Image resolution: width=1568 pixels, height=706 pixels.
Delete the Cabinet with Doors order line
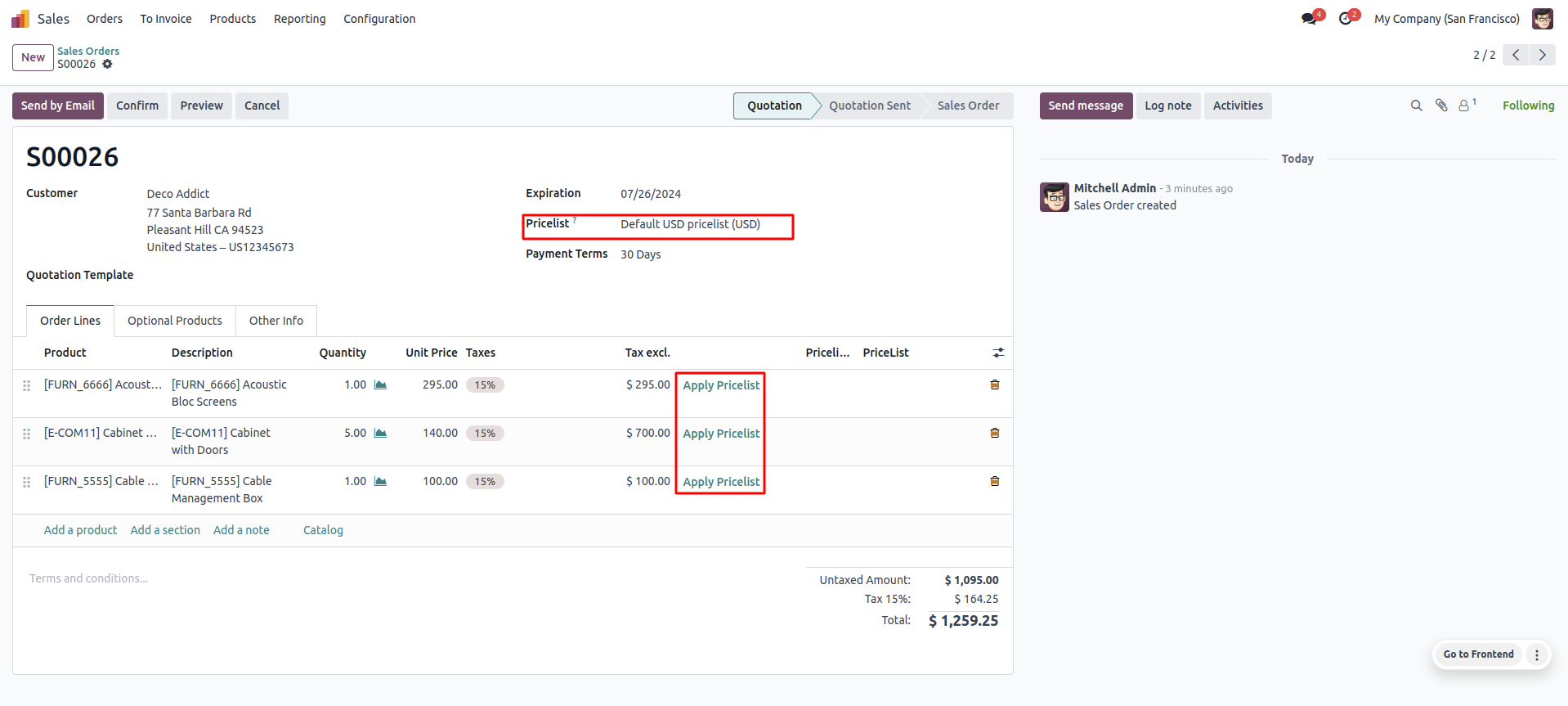pyautogui.click(x=994, y=433)
